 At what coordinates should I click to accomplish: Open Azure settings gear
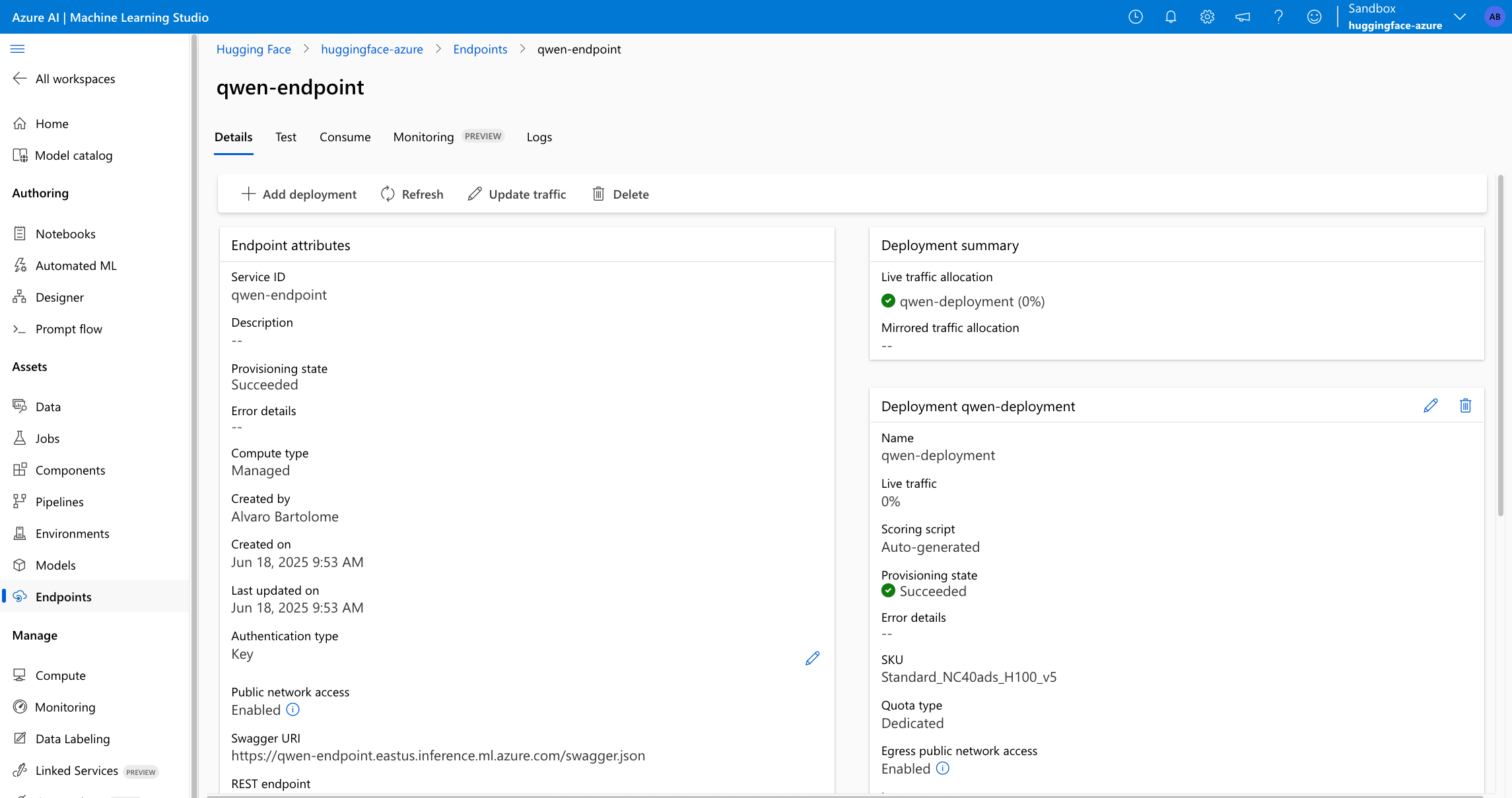click(1207, 17)
